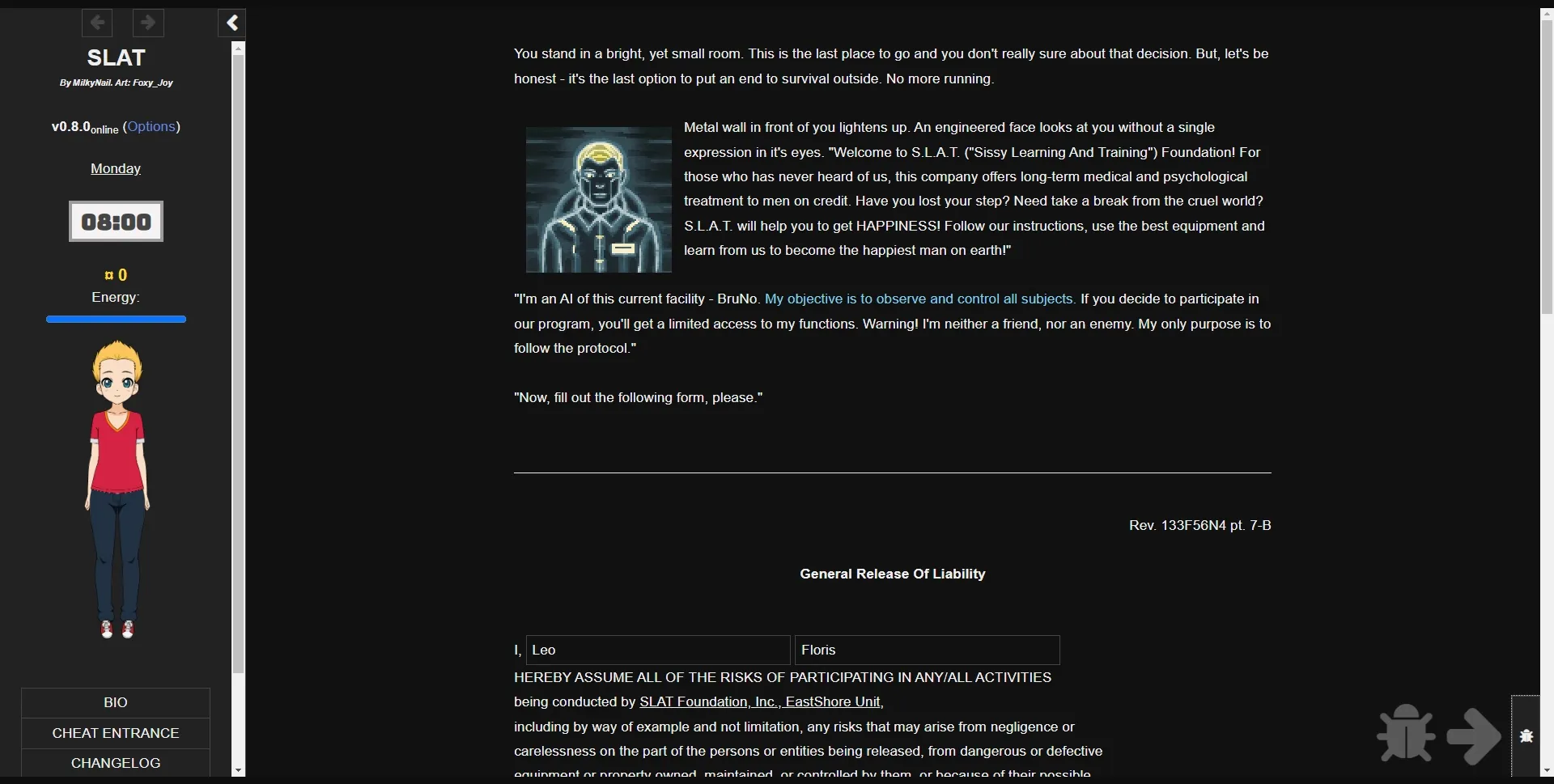Click the BruNo AI portrait image
This screenshot has height=784, width=1554.
click(x=597, y=200)
